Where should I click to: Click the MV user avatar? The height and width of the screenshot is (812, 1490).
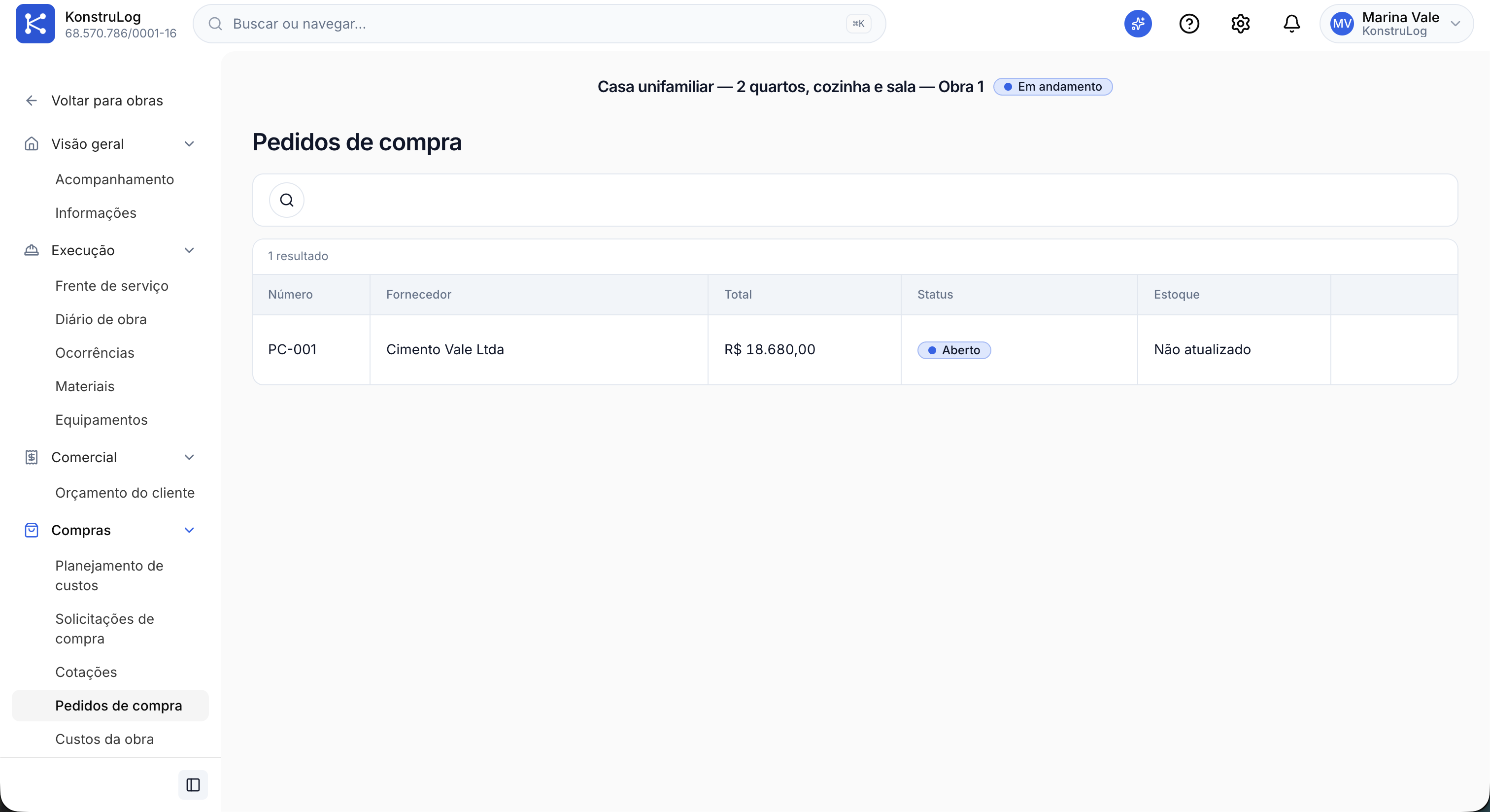(x=1342, y=24)
